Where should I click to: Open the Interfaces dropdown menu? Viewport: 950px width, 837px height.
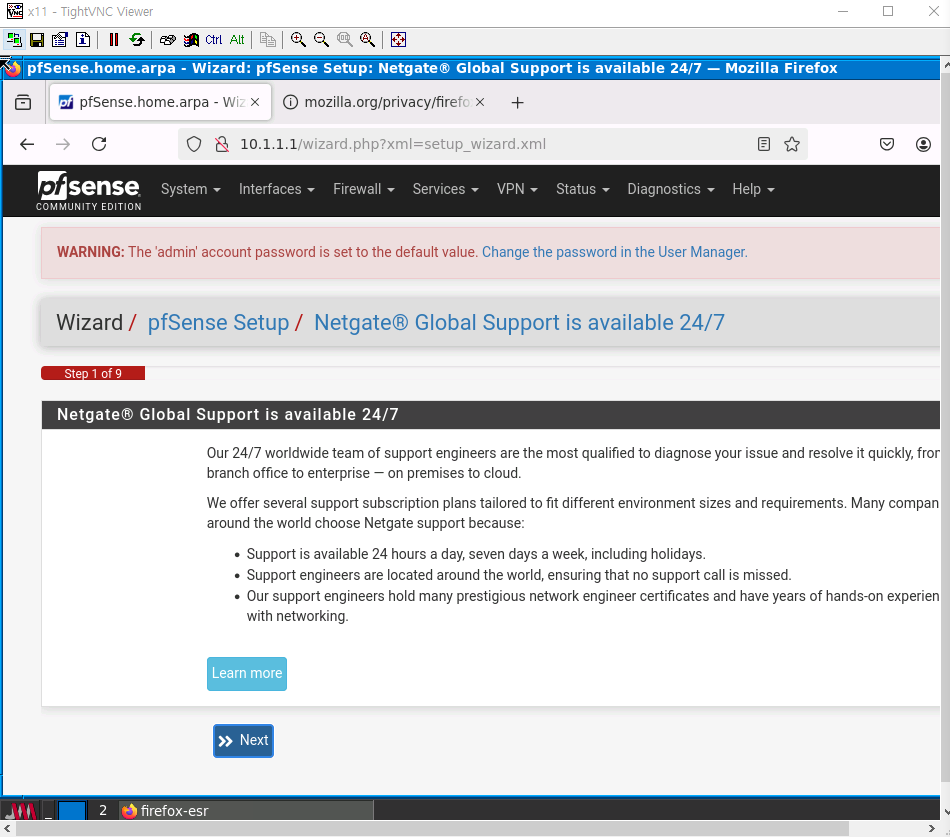[276, 190]
